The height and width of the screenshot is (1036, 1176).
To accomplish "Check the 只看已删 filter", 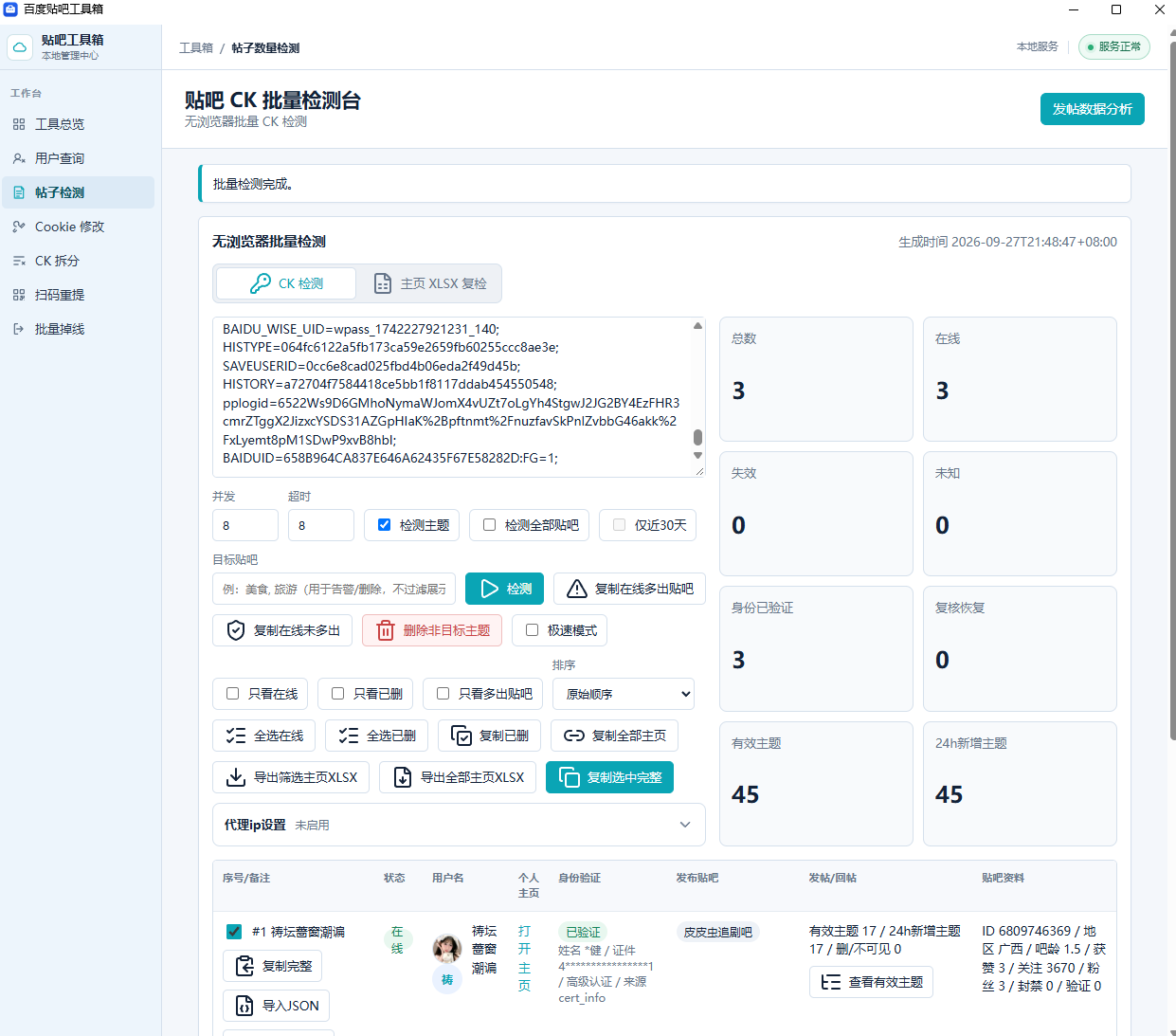I will tap(337, 694).
